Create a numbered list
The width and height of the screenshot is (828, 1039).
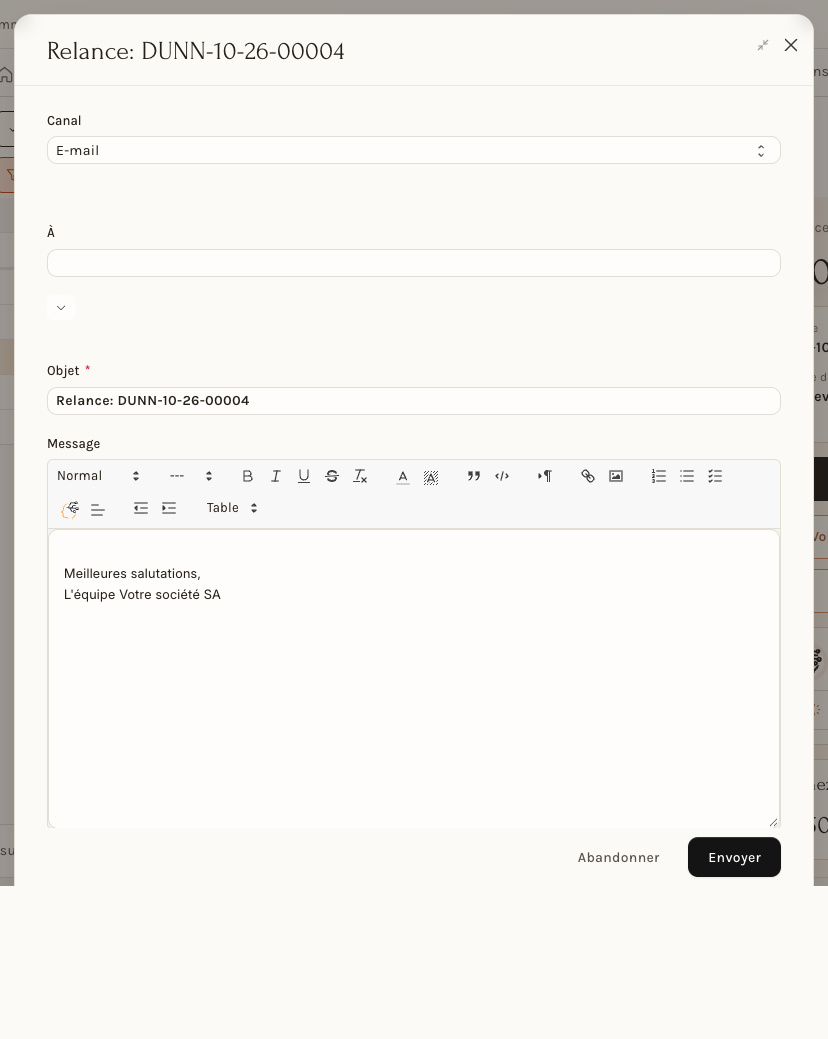click(658, 476)
